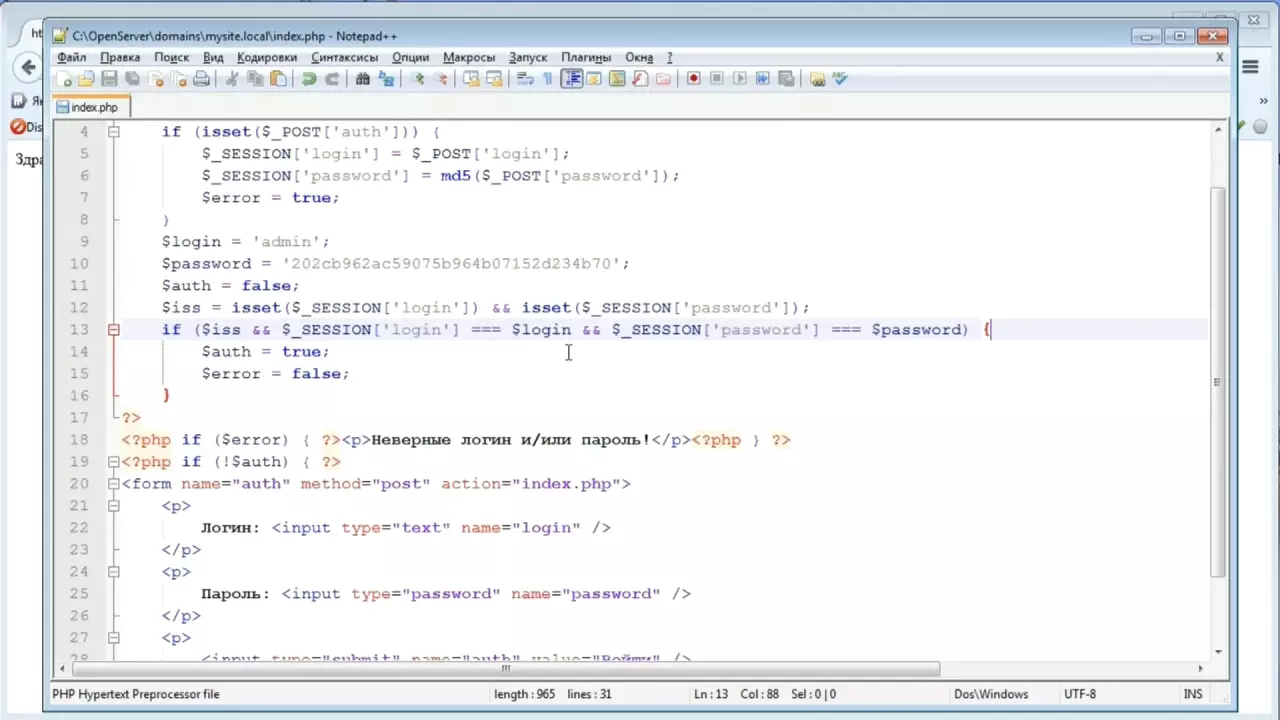
Task: Click the vertical scrollbar thumb in the editor
Action: coord(1217,382)
